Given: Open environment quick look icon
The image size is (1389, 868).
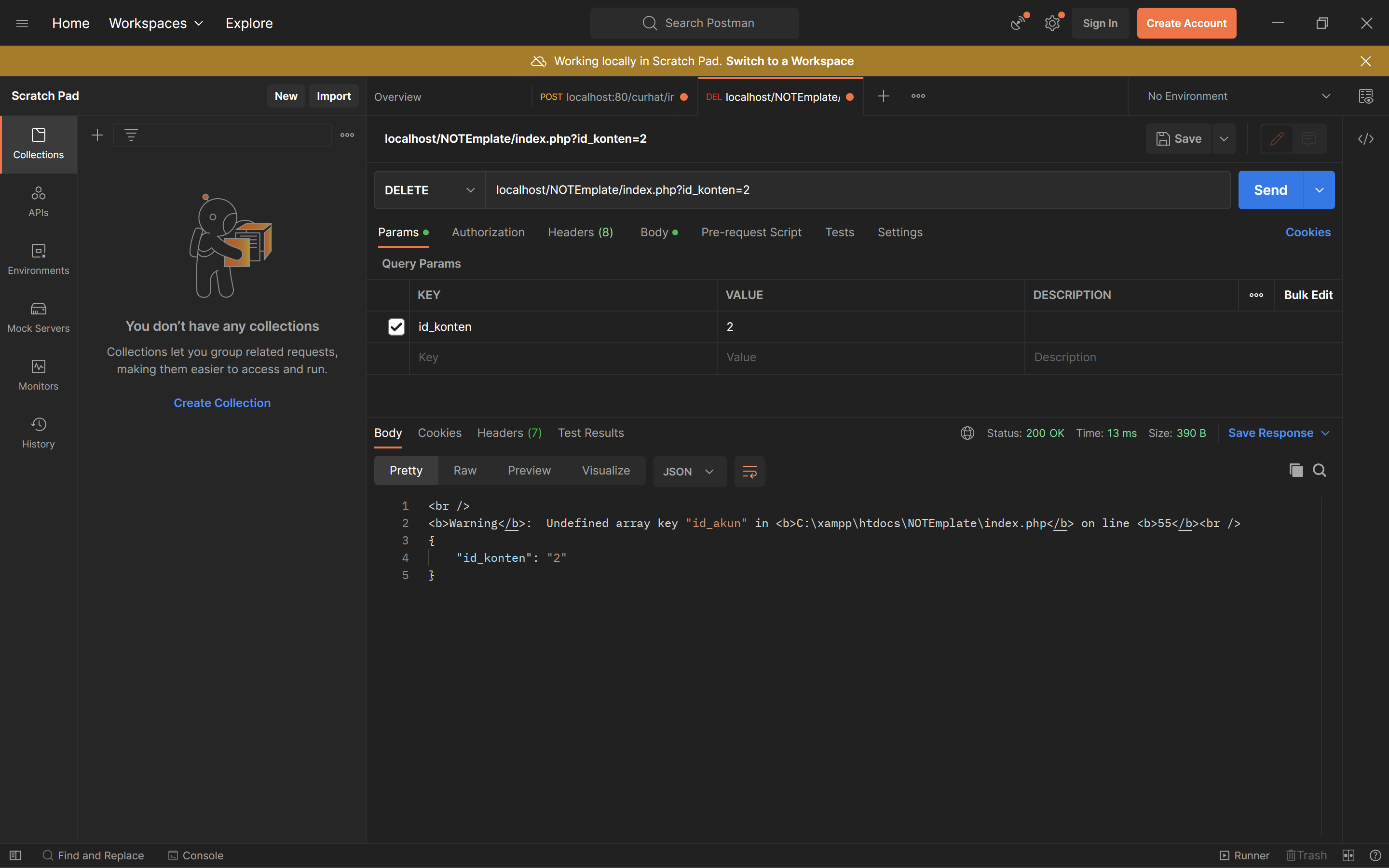Looking at the screenshot, I should point(1365,96).
